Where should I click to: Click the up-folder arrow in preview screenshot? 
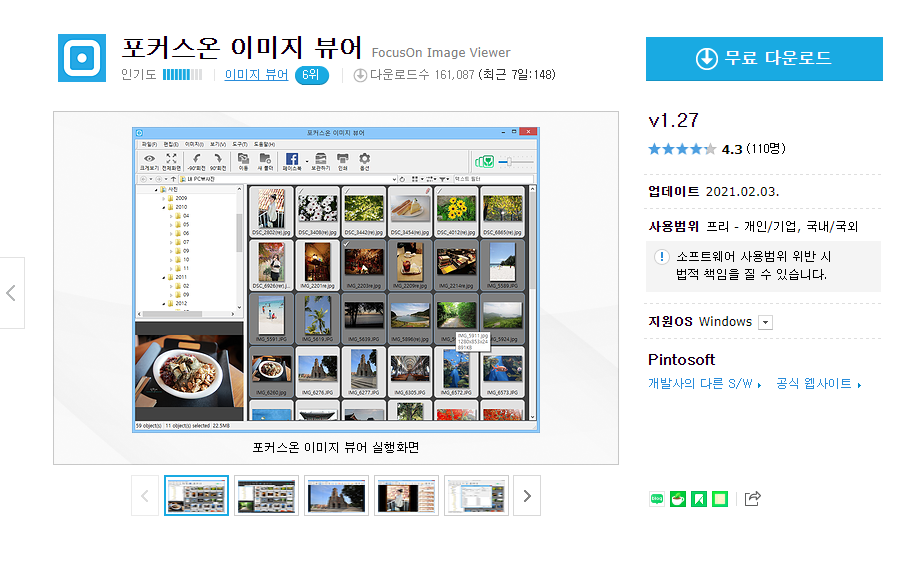(173, 179)
